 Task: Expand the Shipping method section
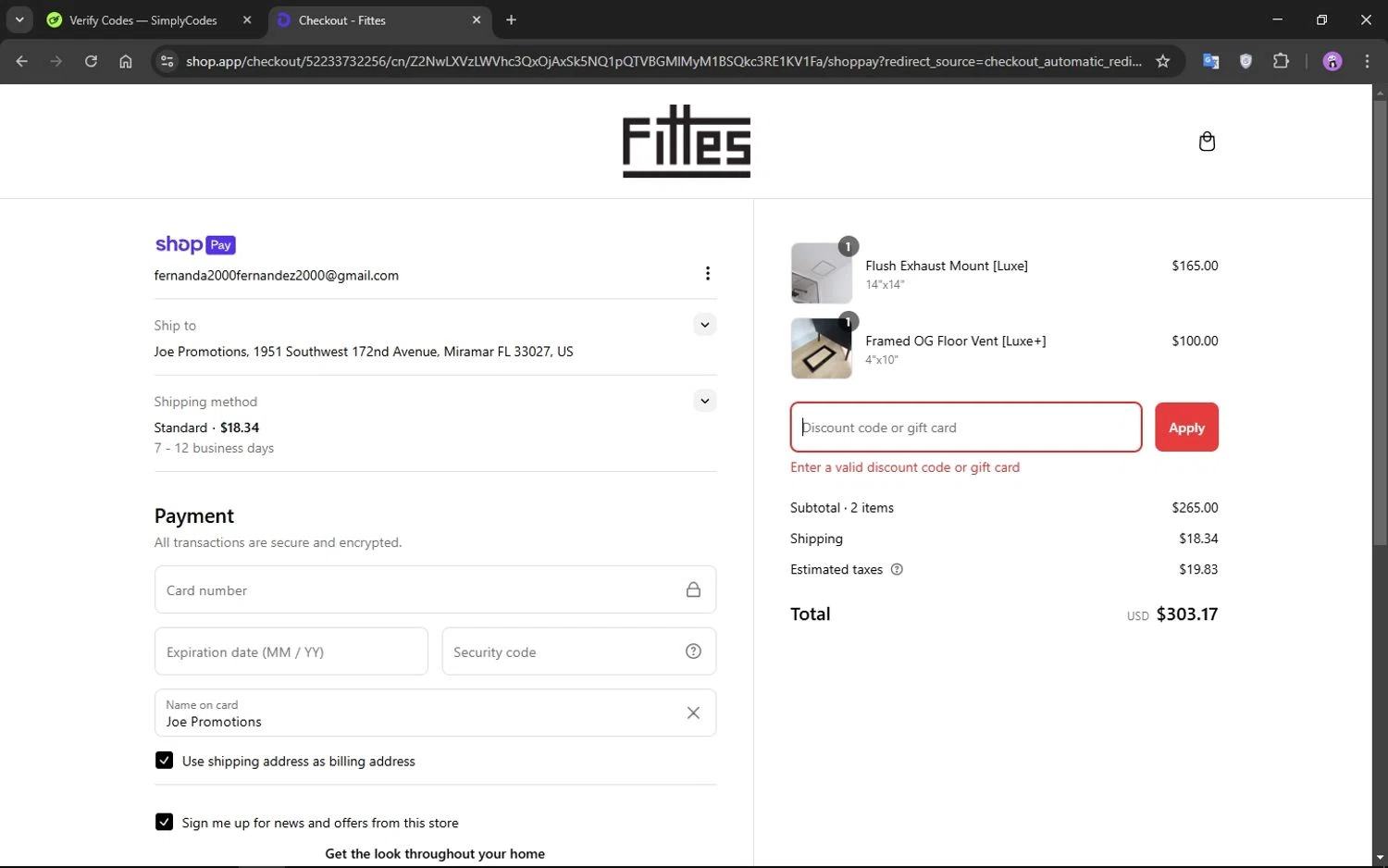[x=705, y=401]
